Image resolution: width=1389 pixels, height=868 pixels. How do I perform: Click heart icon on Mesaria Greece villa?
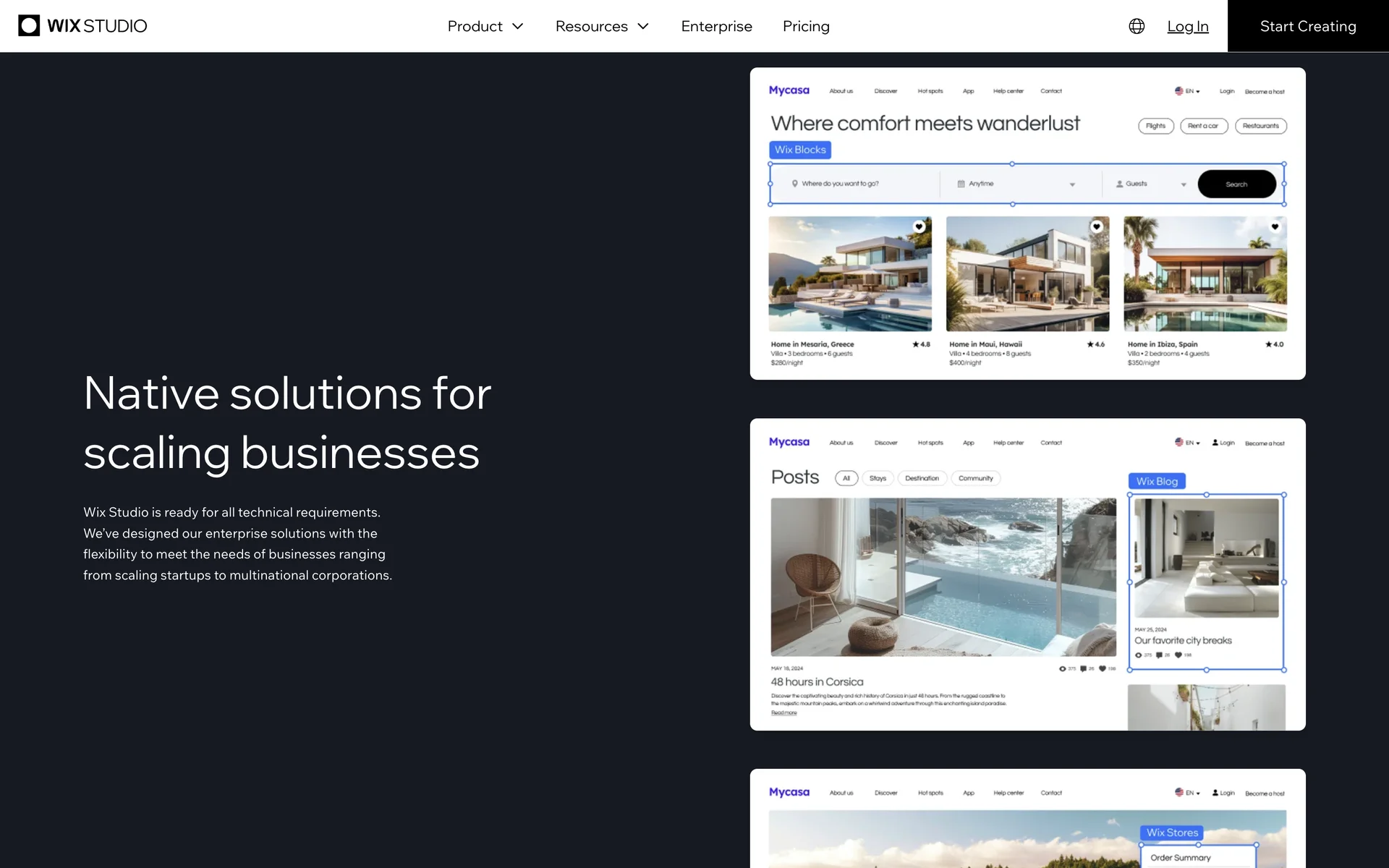point(919,226)
